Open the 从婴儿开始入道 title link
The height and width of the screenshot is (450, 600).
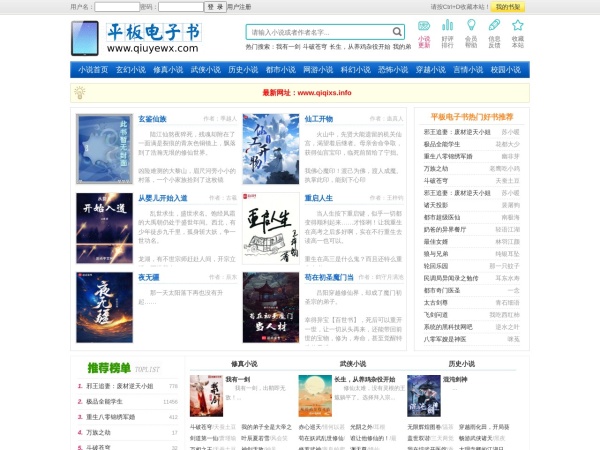coord(163,198)
